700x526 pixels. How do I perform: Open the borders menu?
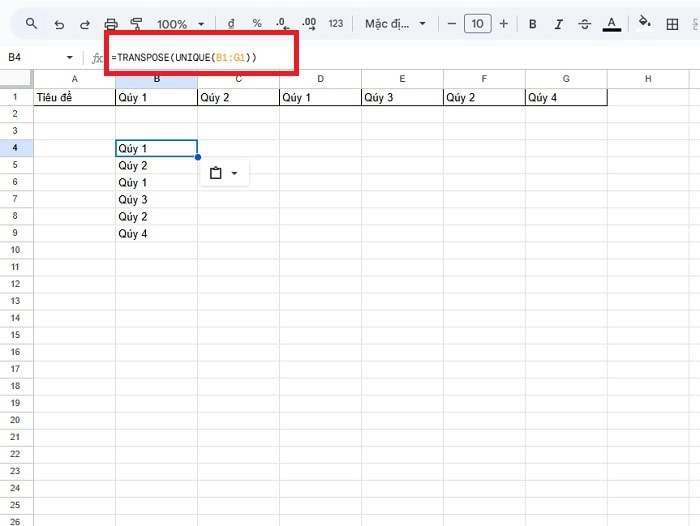(x=672, y=24)
